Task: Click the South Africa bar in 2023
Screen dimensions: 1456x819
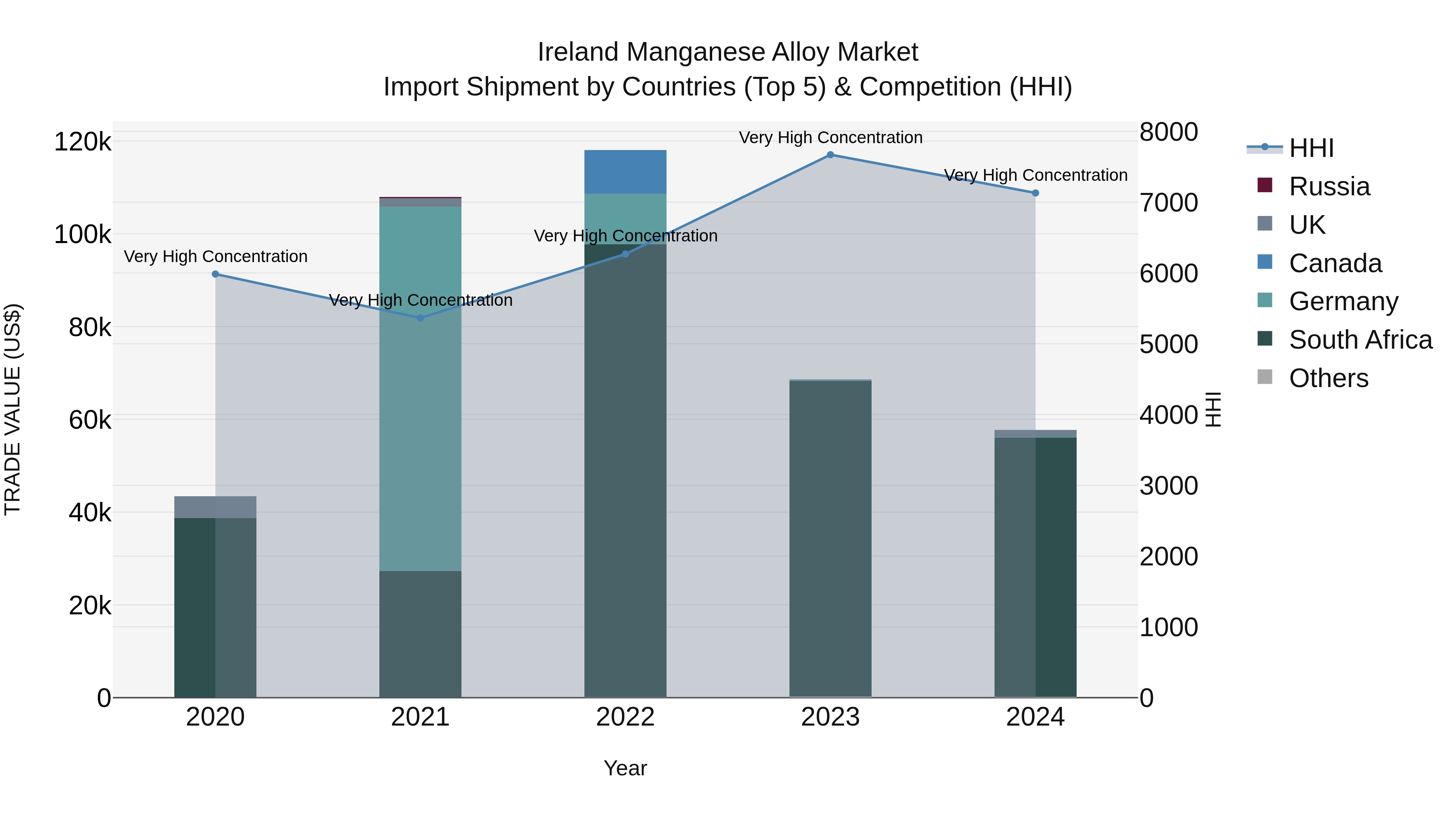Action: 830,539
